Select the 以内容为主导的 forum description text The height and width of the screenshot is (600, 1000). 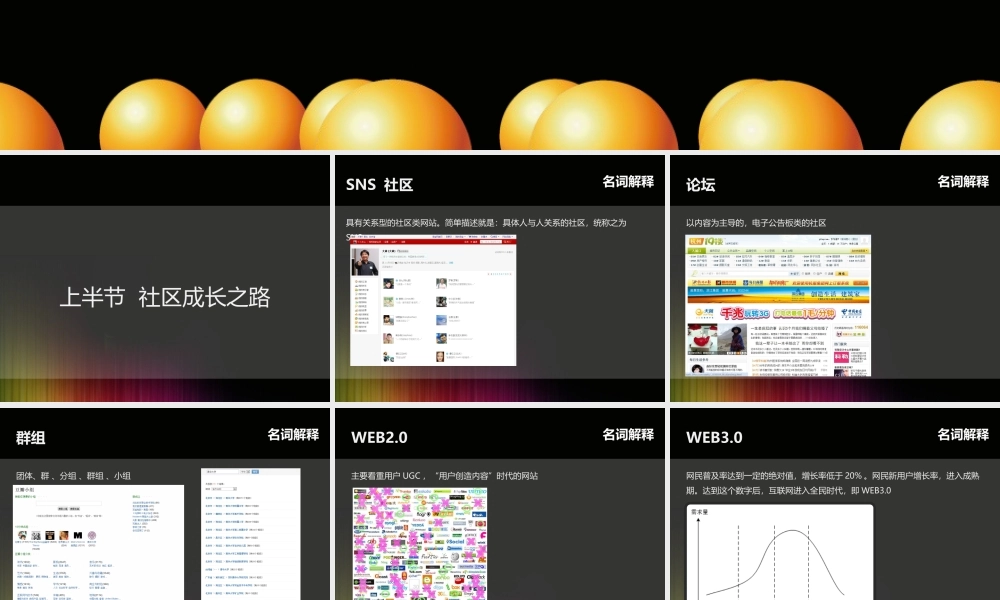756,223
